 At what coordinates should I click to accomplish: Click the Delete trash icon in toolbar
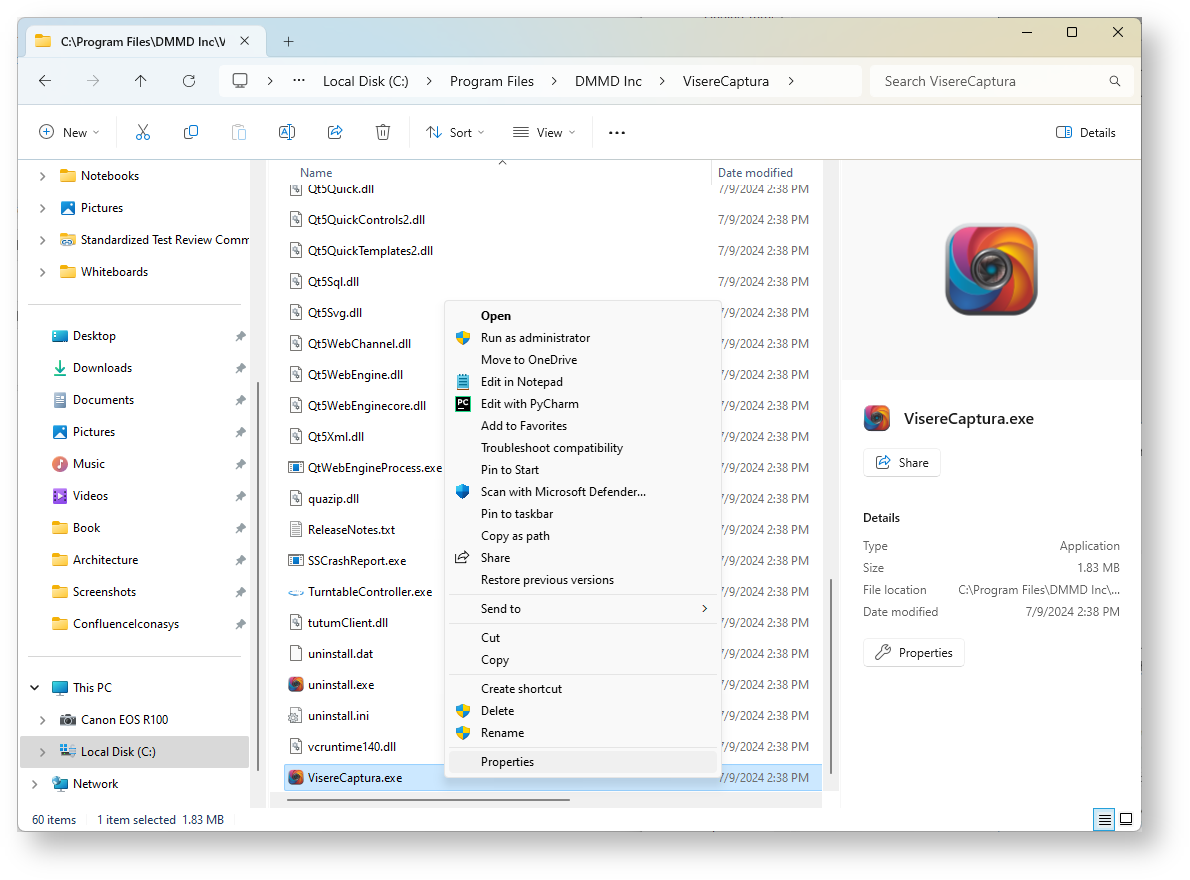tap(383, 132)
